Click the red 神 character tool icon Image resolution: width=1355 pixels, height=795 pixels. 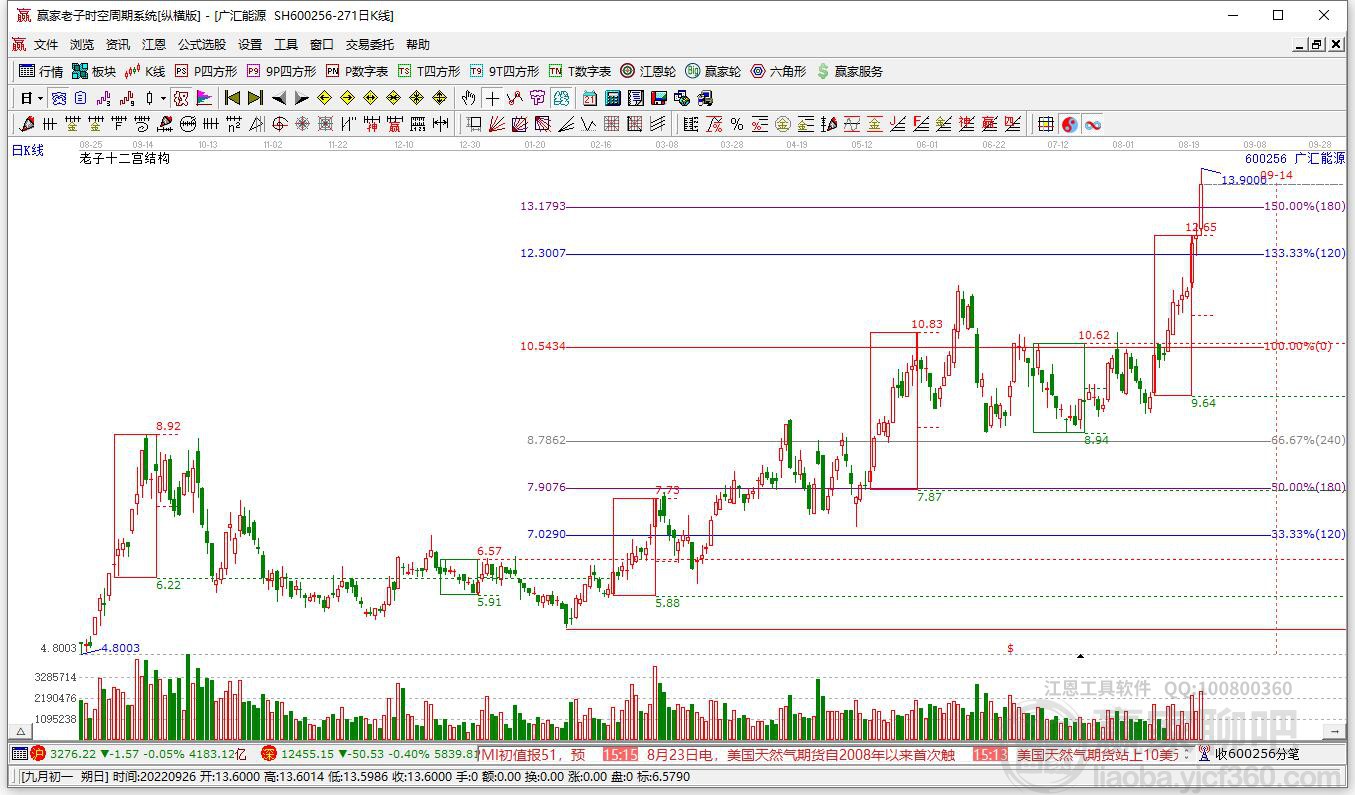(371, 124)
